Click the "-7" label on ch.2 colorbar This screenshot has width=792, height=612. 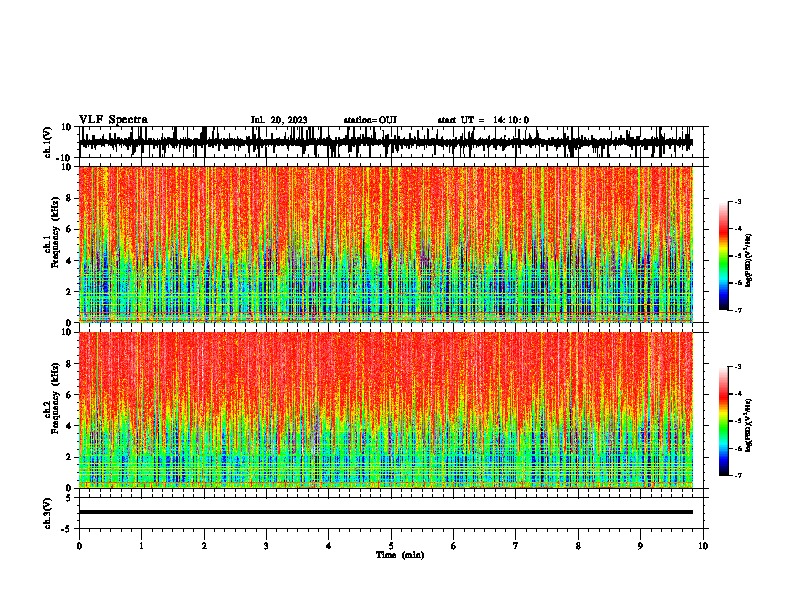coord(738,475)
